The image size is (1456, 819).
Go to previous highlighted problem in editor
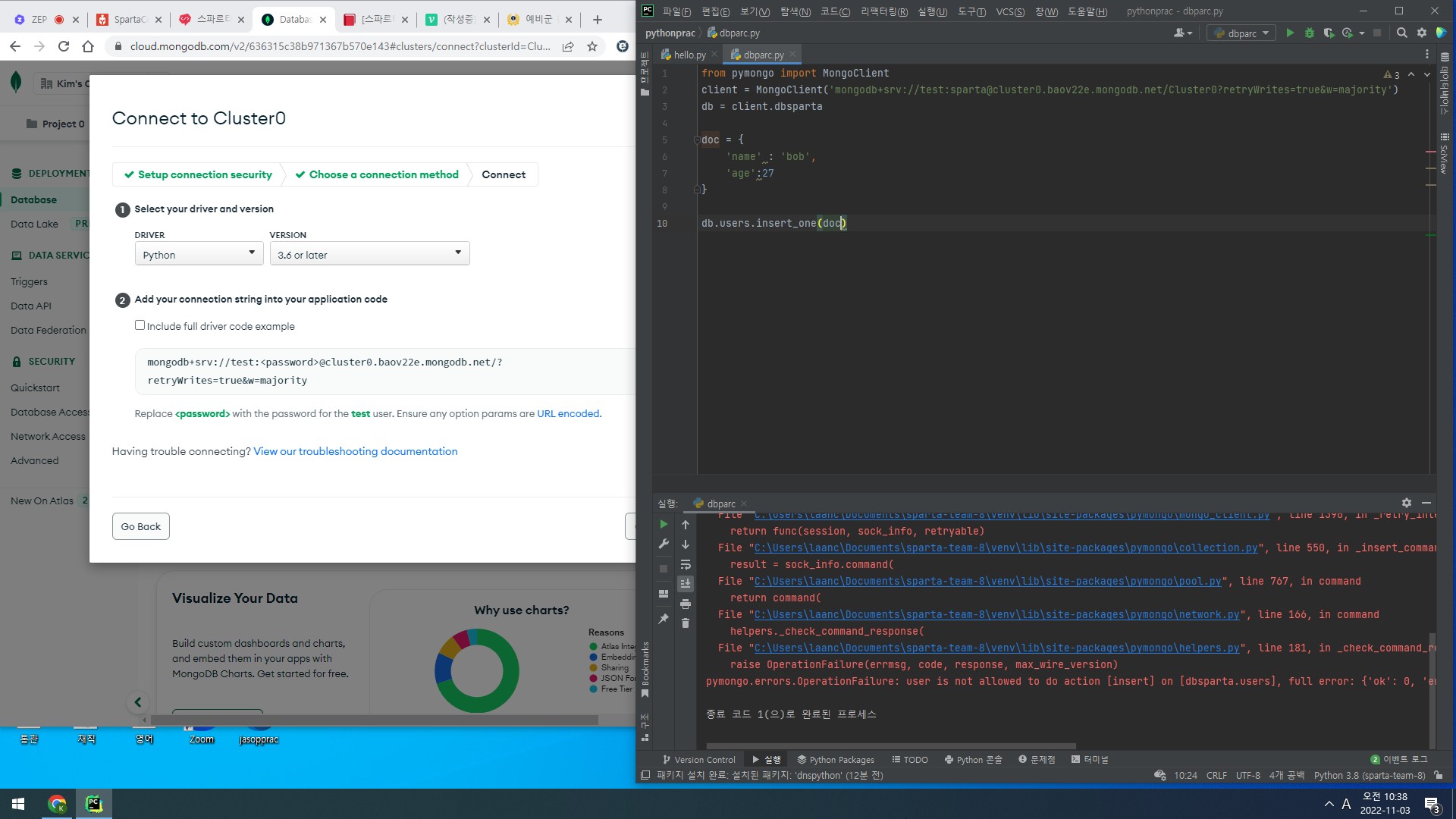1411,74
